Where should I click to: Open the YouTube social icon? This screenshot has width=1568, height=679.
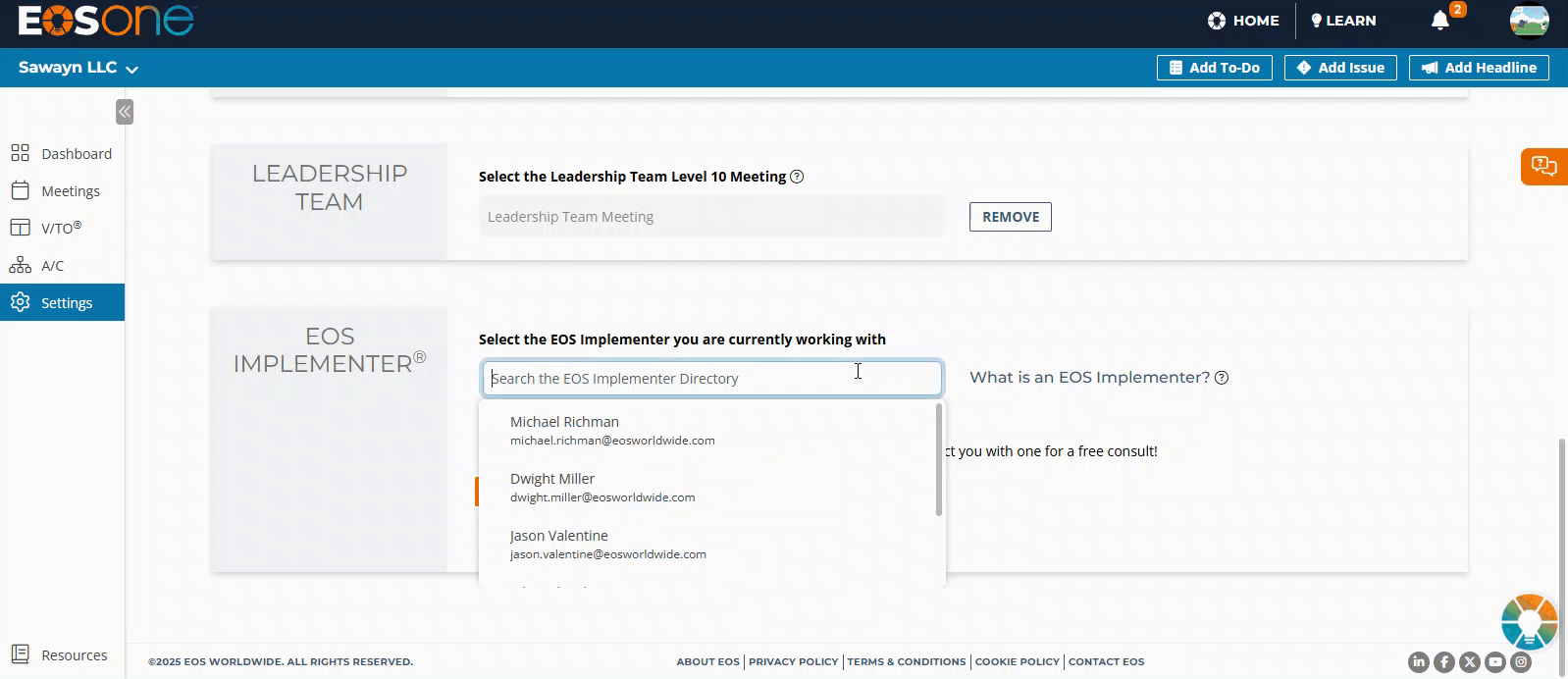click(x=1495, y=662)
